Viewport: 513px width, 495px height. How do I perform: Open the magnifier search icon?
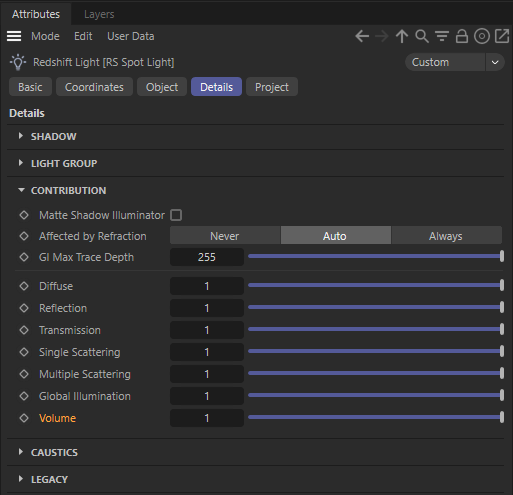click(422, 36)
